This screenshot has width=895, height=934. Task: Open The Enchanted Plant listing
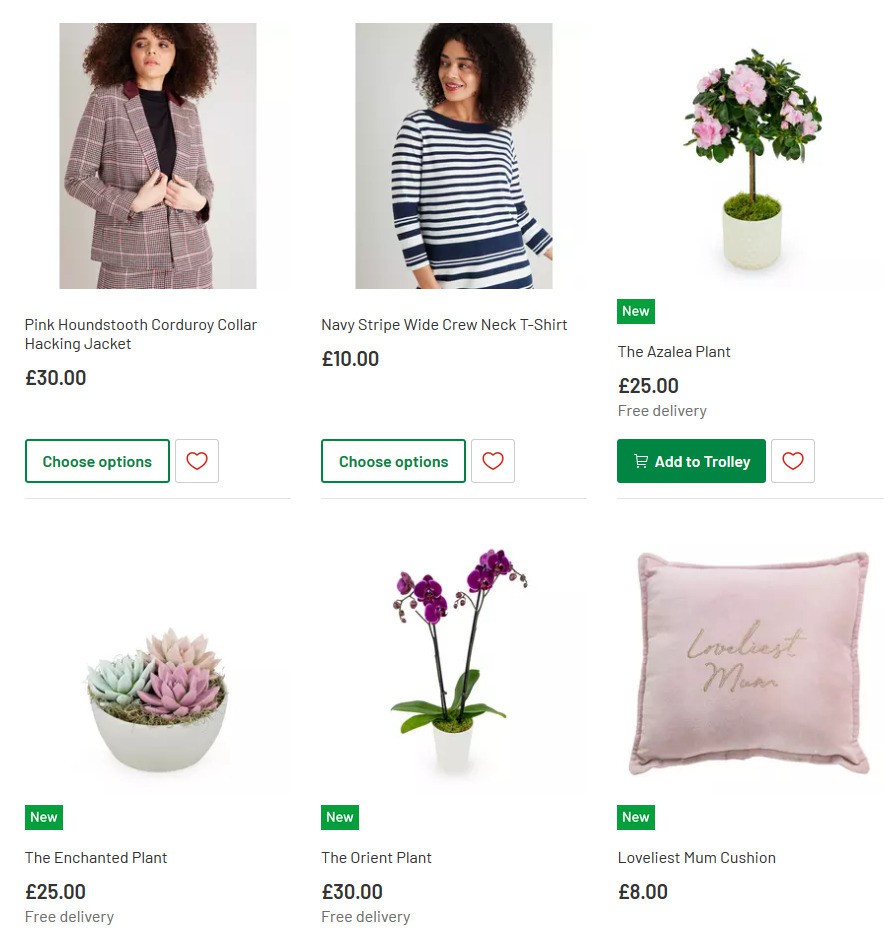(x=96, y=857)
